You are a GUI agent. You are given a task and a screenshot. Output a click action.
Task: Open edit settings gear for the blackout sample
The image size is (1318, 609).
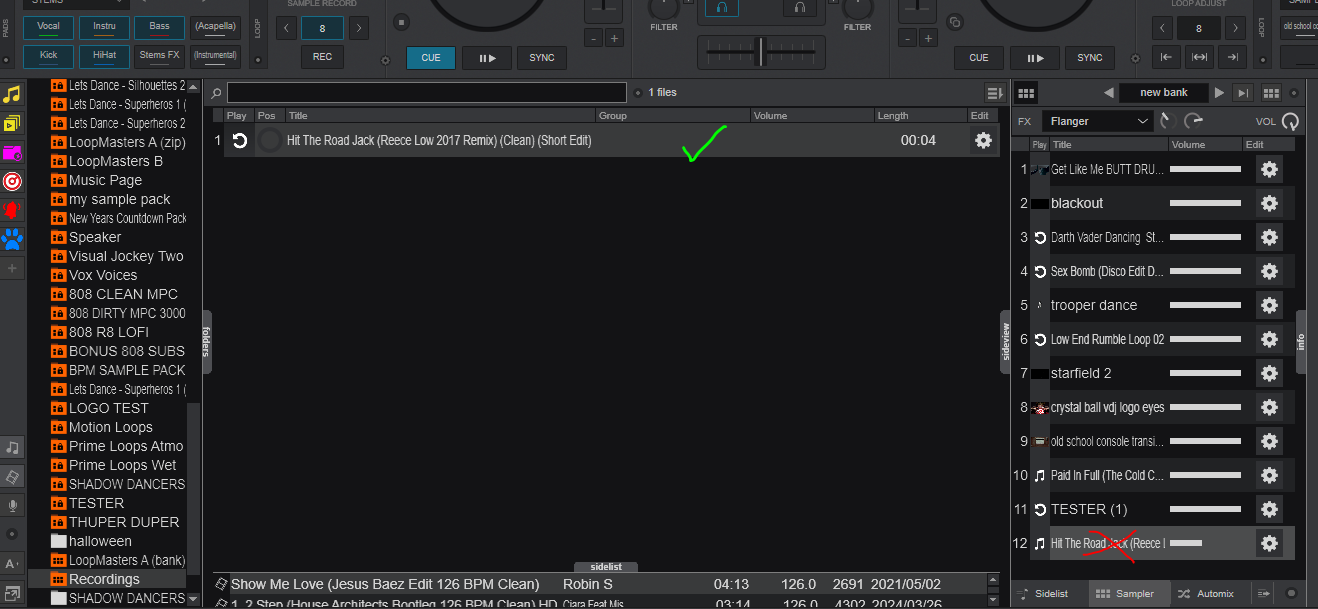click(1269, 203)
